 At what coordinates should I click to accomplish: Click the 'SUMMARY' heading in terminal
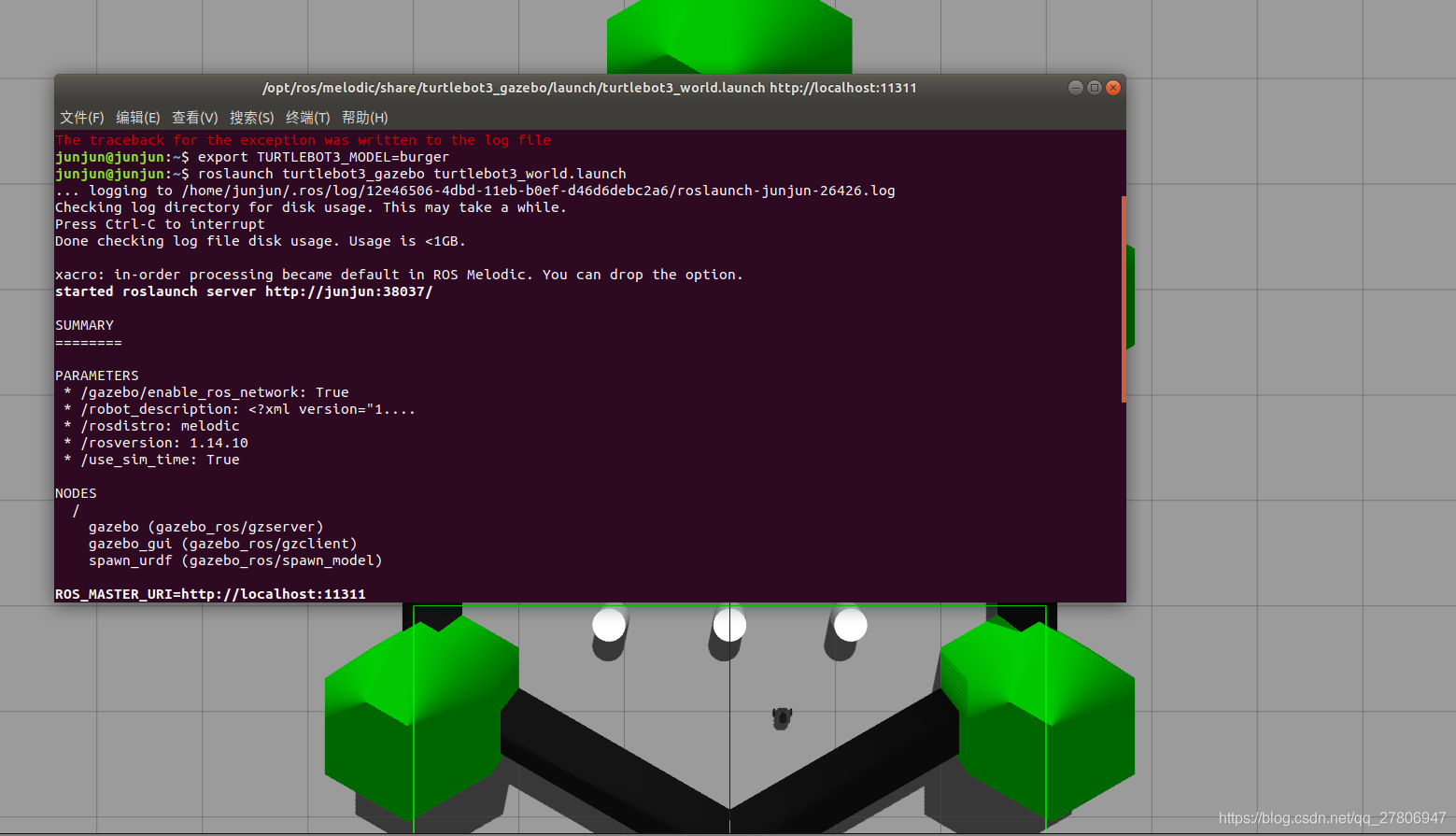(x=84, y=325)
